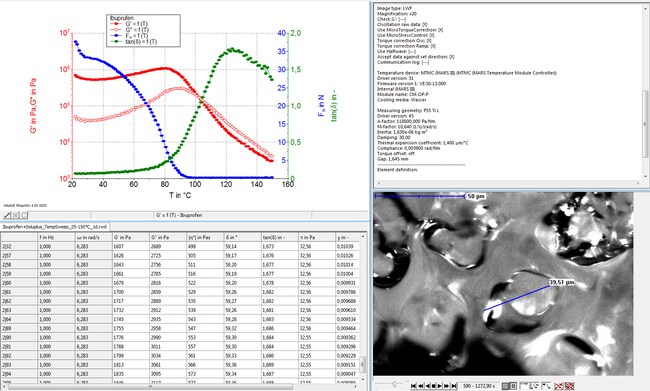Click the 39,51 µm measurement label
Viewport: 650px width, 391px height.
(x=562, y=282)
